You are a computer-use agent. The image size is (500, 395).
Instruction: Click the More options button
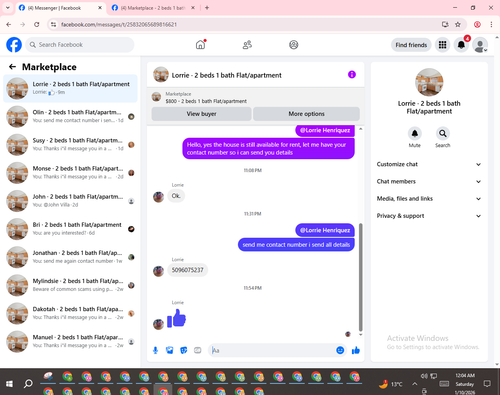(306, 114)
